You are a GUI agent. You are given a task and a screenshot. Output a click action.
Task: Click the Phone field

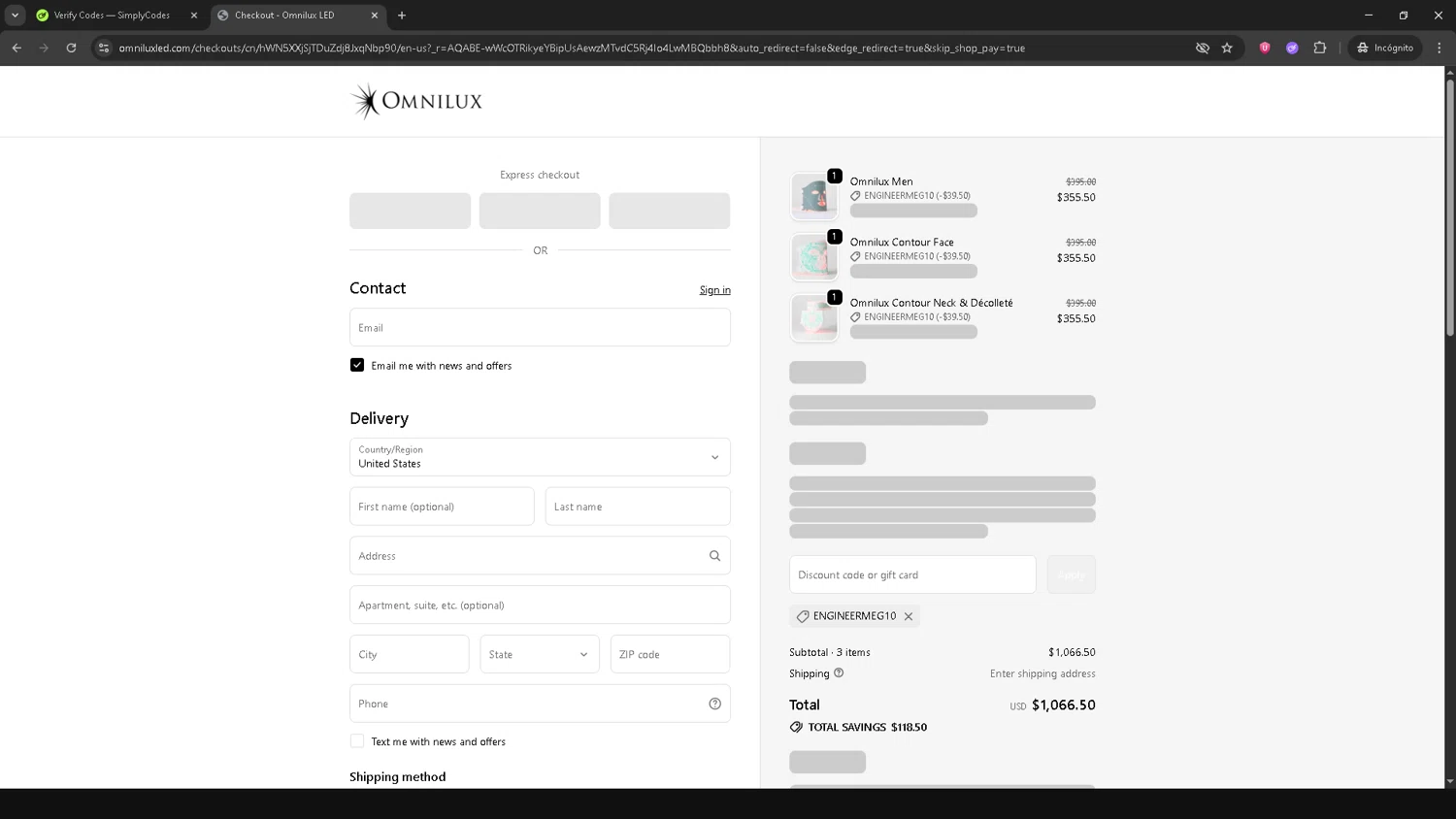tap(540, 704)
